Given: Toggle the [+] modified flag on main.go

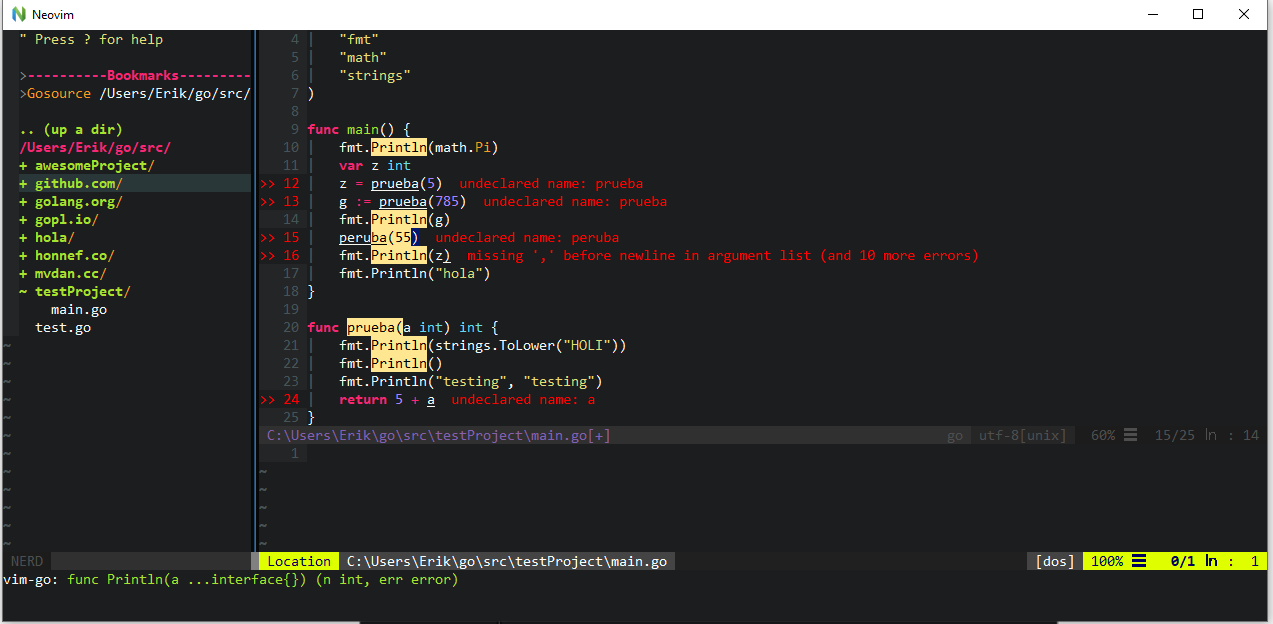Looking at the screenshot, I should [x=598, y=435].
